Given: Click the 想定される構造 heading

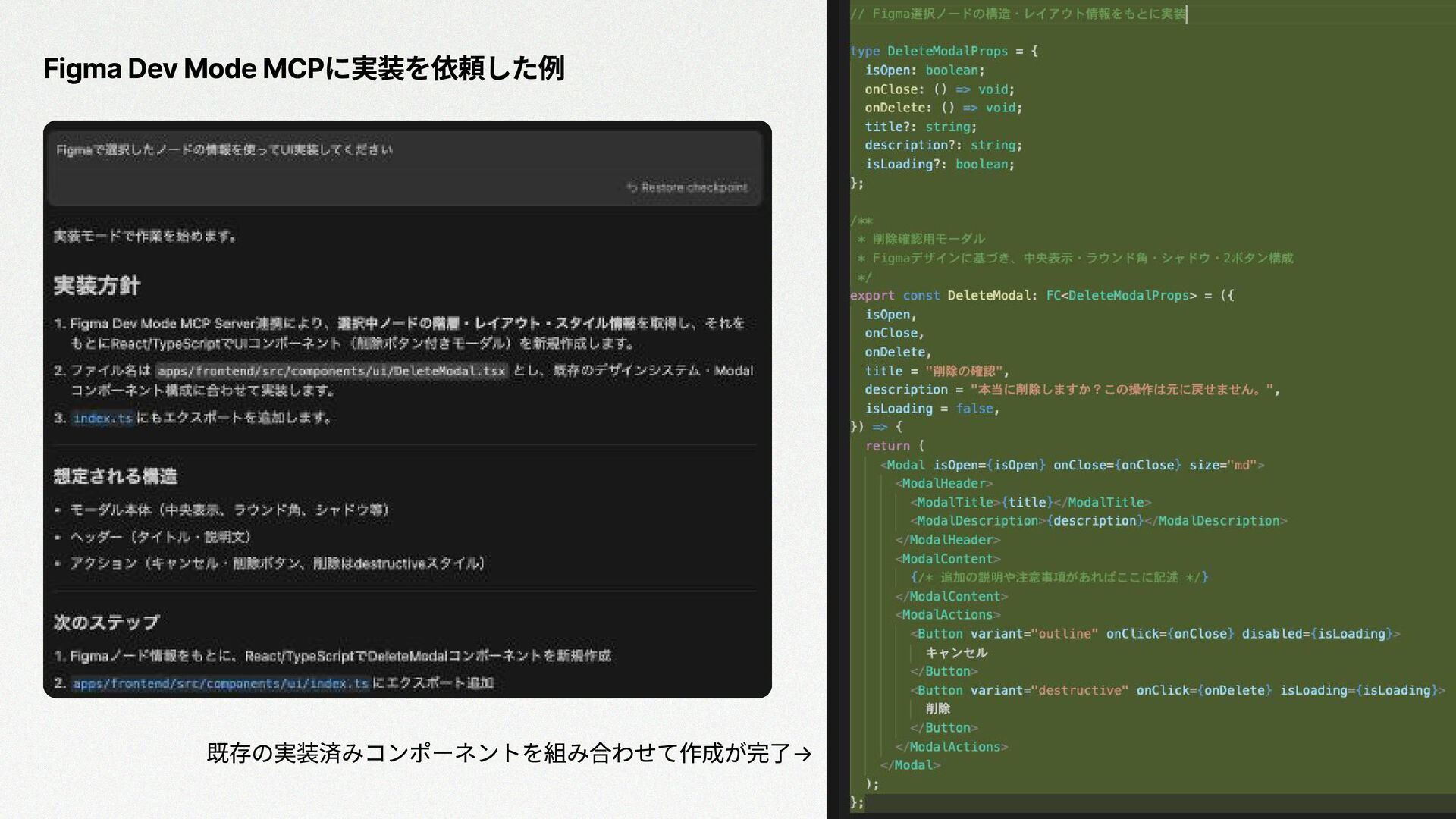Looking at the screenshot, I should coord(115,476).
